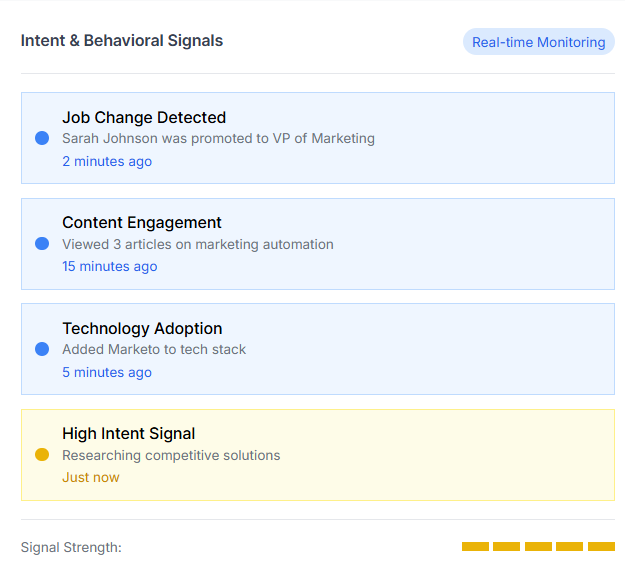Open the Content Engagement heading
The image size is (625, 572).
[x=142, y=223]
